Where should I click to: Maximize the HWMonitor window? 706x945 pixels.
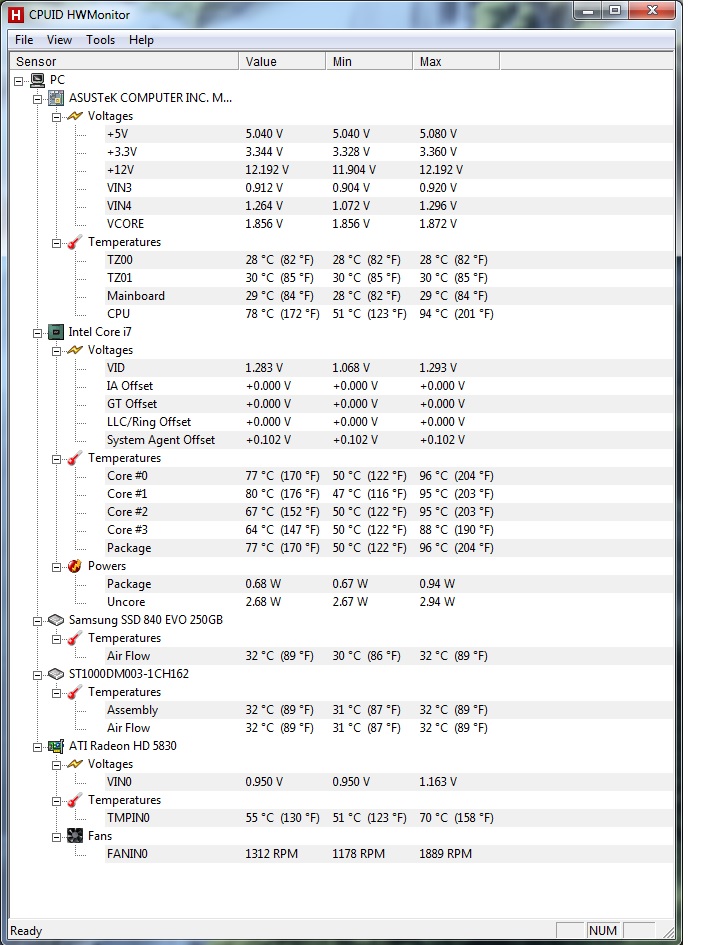614,10
